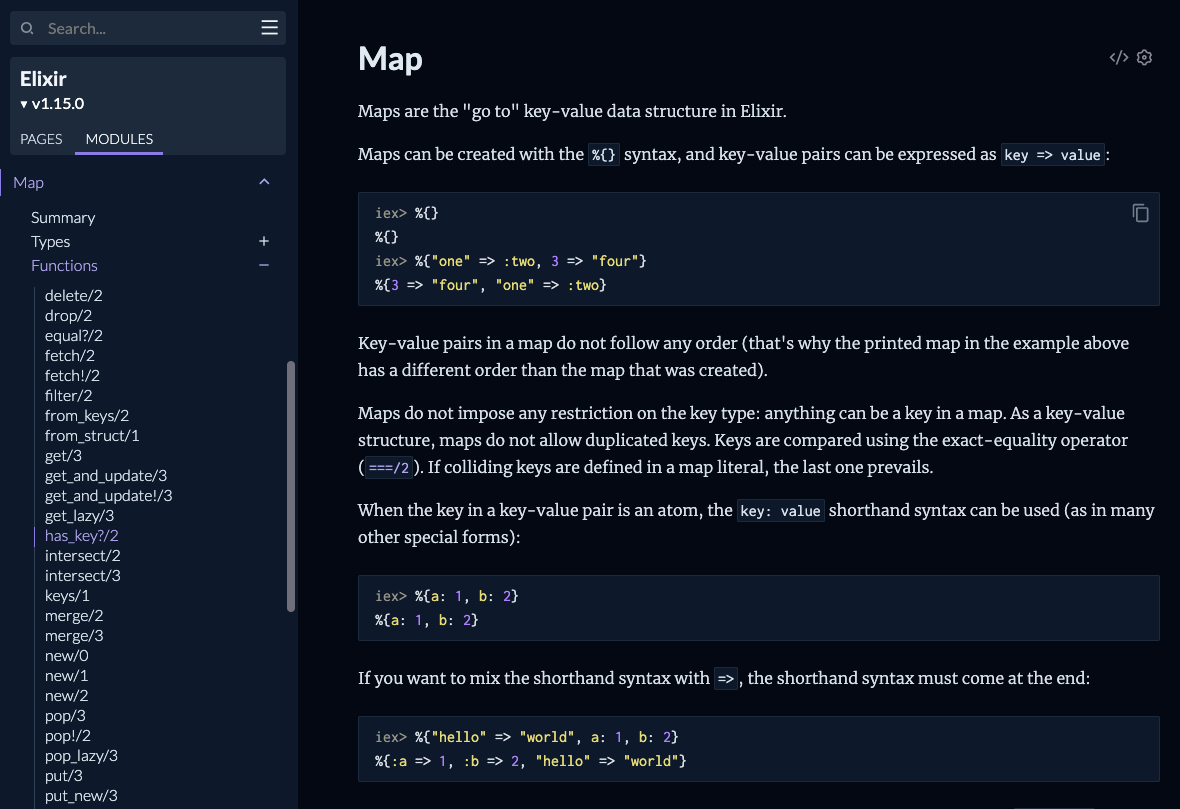Switch to the PAGES tab

[41, 139]
